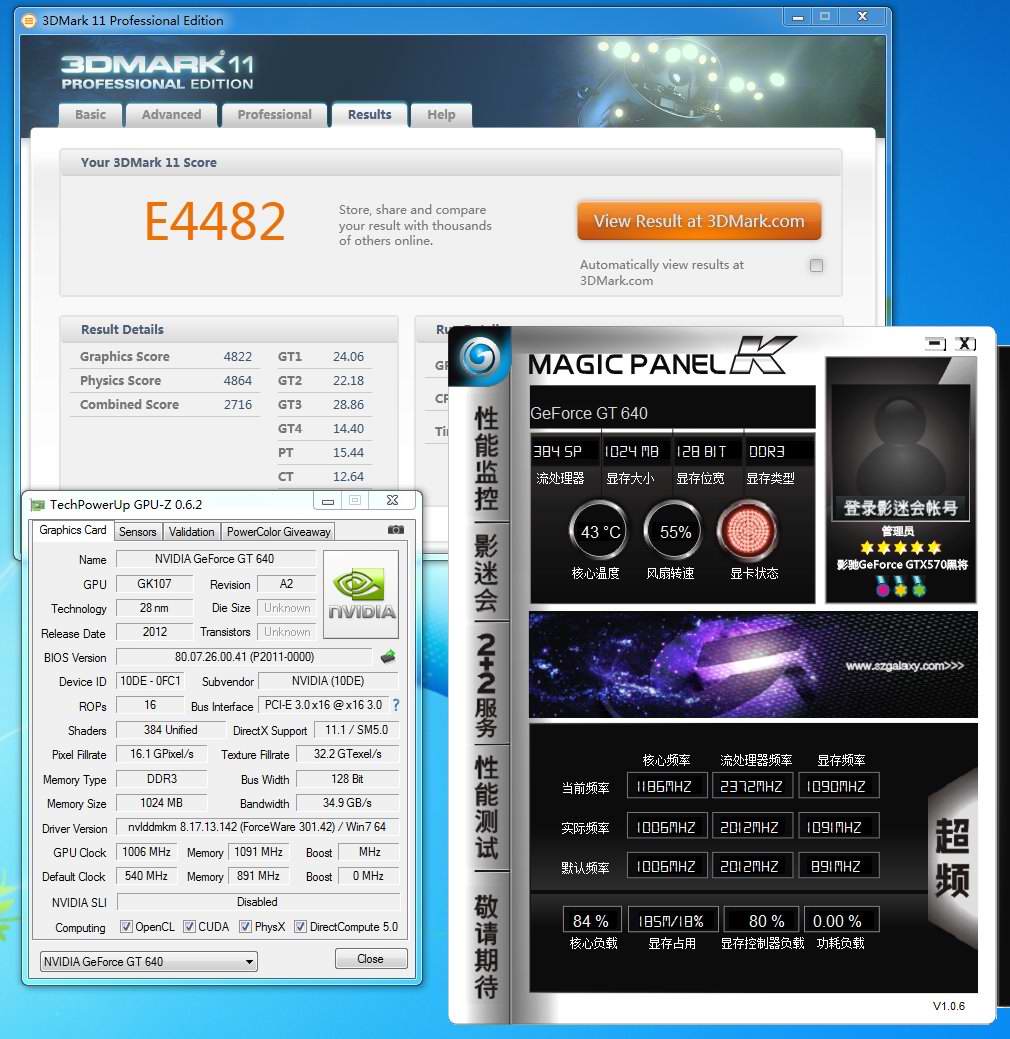Click the 55% fan speed gauge
The image size is (1010, 1039).
tap(675, 531)
